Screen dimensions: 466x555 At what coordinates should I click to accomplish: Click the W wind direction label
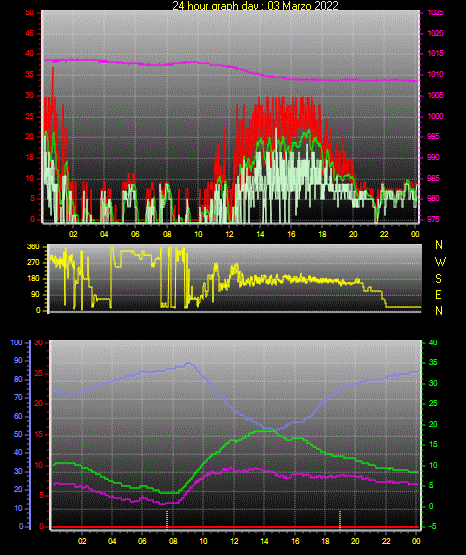click(440, 262)
